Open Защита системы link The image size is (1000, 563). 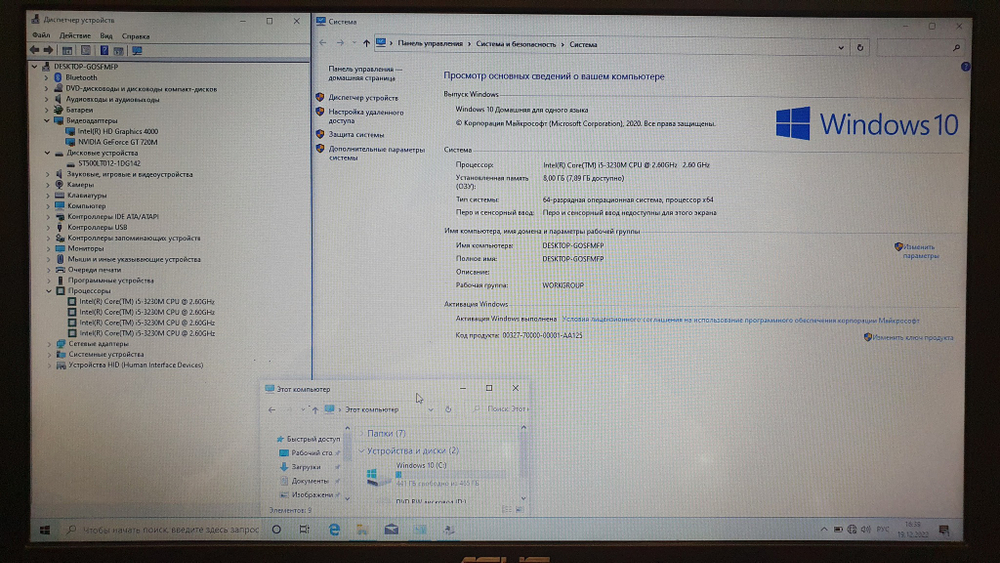click(356, 135)
